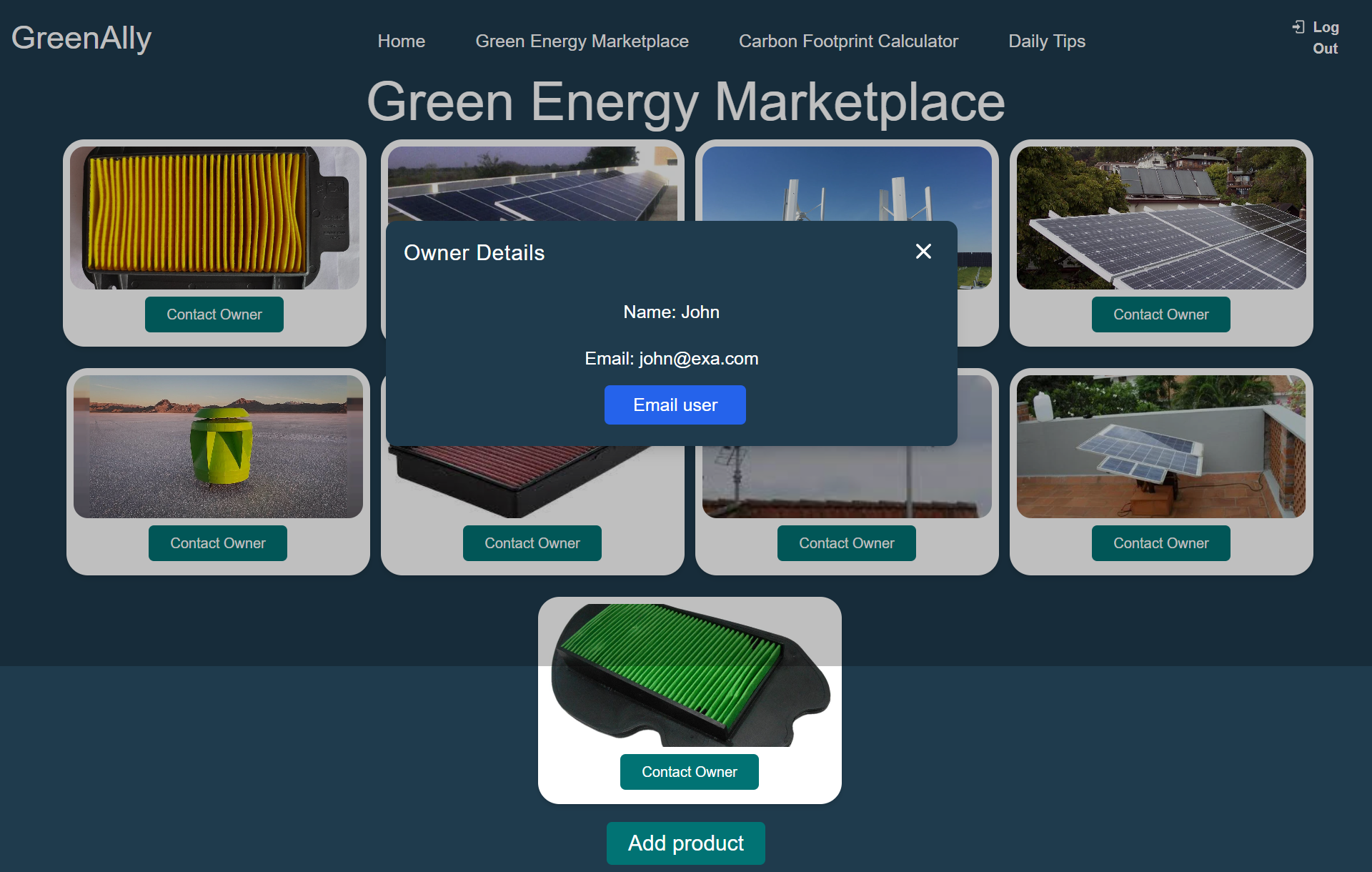Click the Log Out icon
This screenshot has width=1372, height=872.
(1298, 27)
